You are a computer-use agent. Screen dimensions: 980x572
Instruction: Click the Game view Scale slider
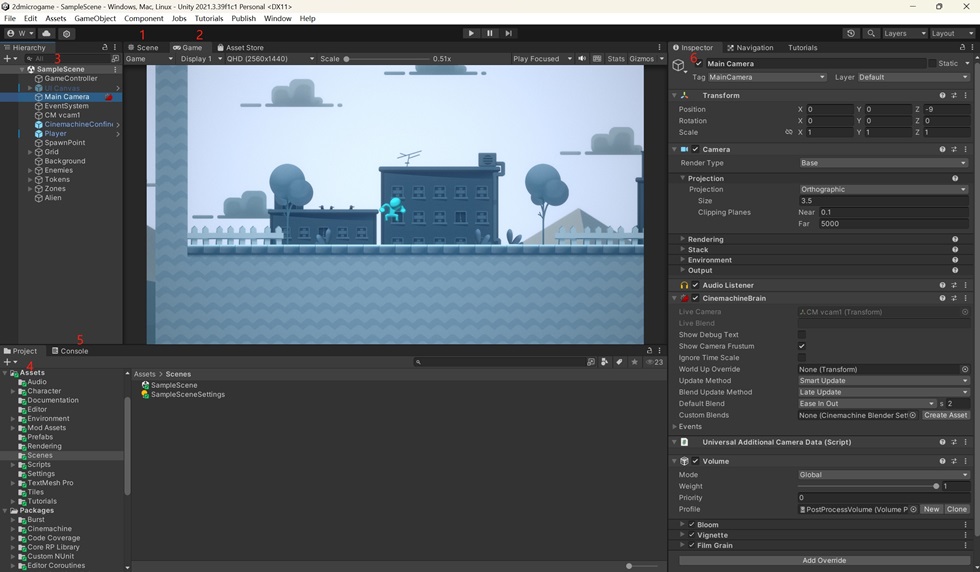point(386,59)
